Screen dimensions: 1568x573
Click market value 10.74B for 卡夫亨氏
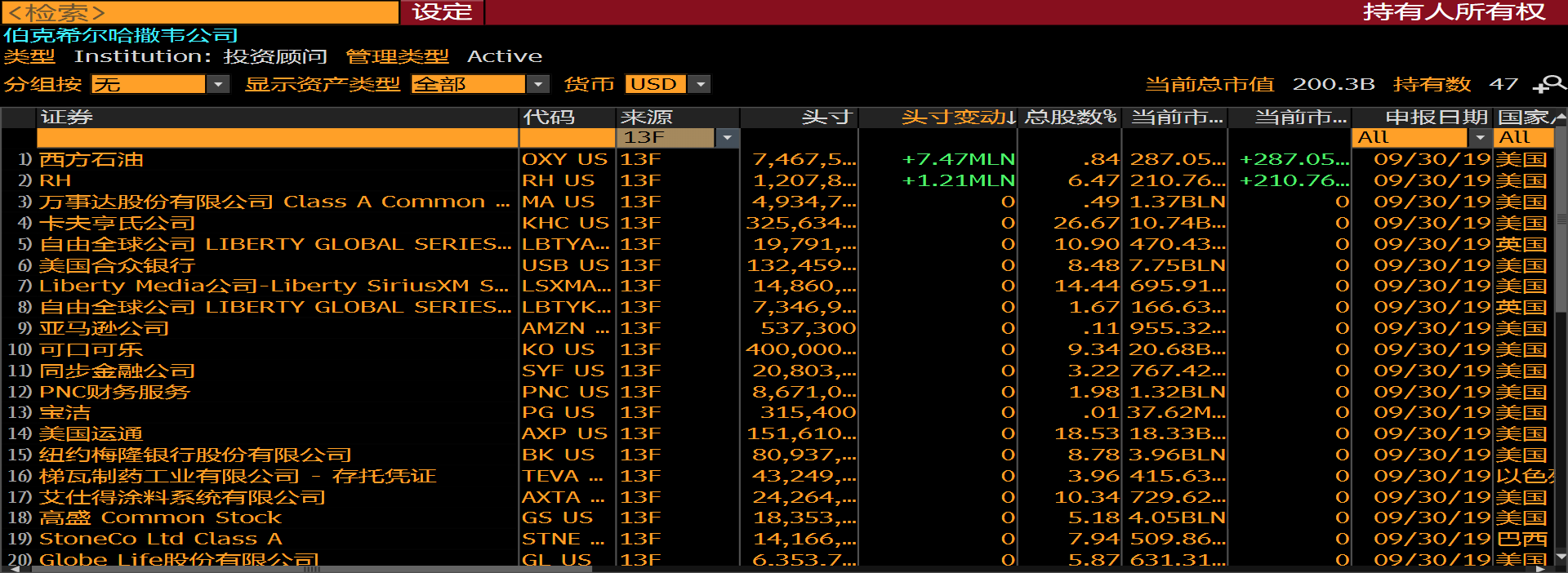pyautogui.click(x=1178, y=223)
